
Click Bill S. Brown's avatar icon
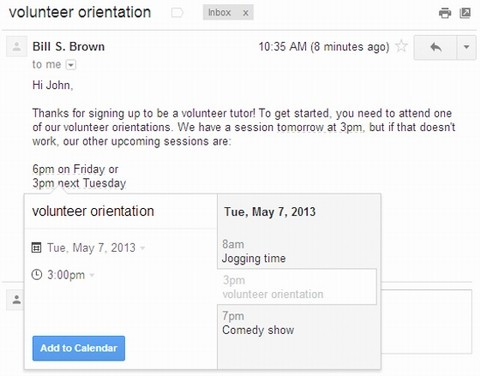click(x=17, y=47)
